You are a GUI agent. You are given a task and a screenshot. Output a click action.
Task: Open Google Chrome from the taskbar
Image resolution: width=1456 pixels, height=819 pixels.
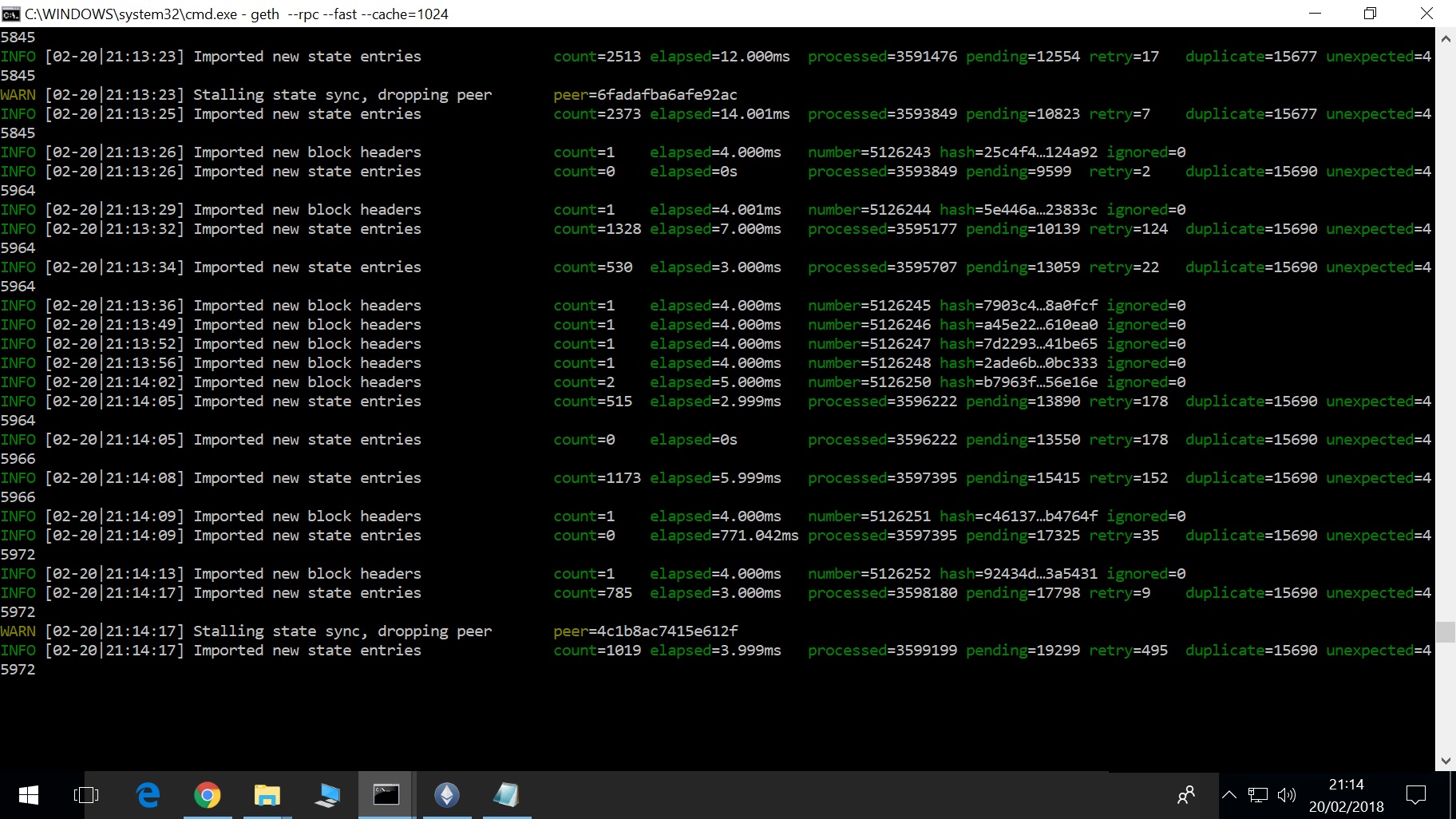(207, 794)
